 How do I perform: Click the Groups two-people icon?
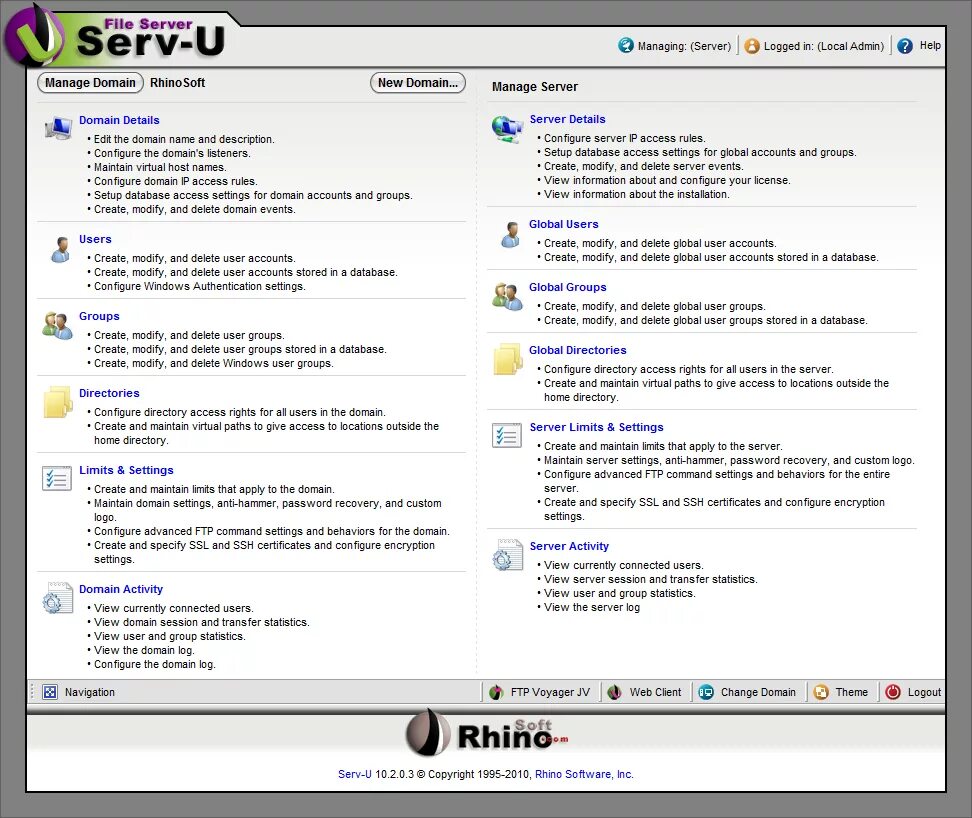click(x=58, y=325)
